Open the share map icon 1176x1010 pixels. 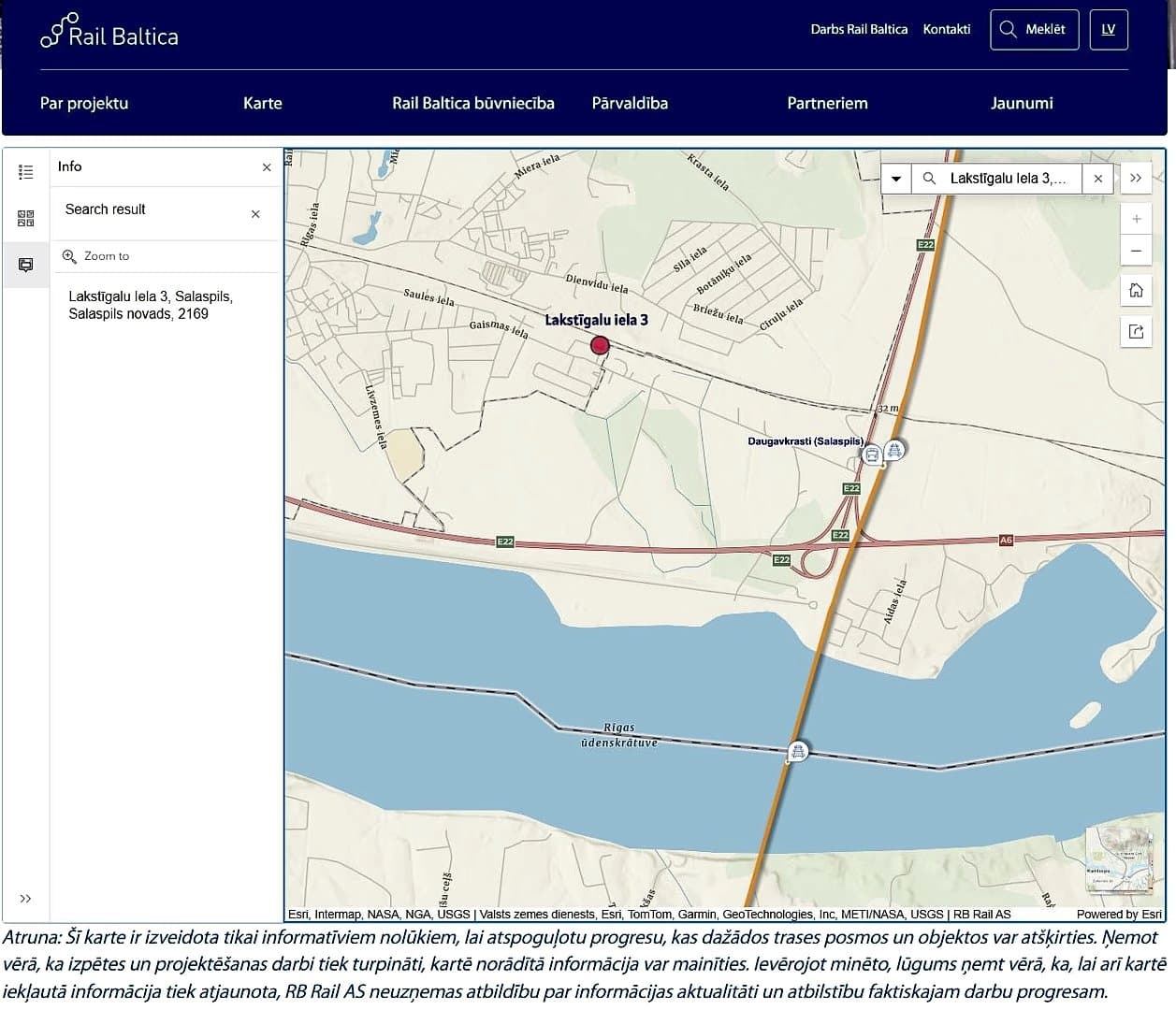coord(1137,331)
